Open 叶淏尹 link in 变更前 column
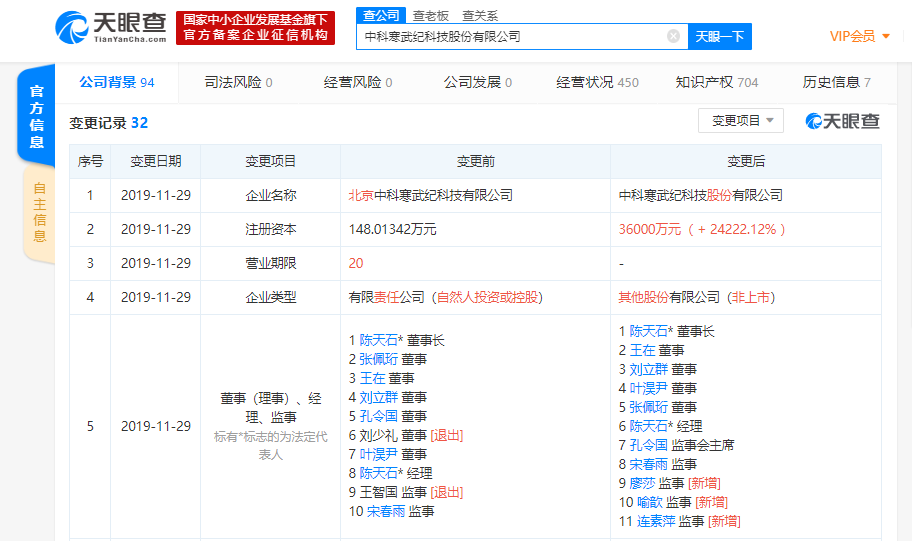912x541 pixels. (379, 454)
